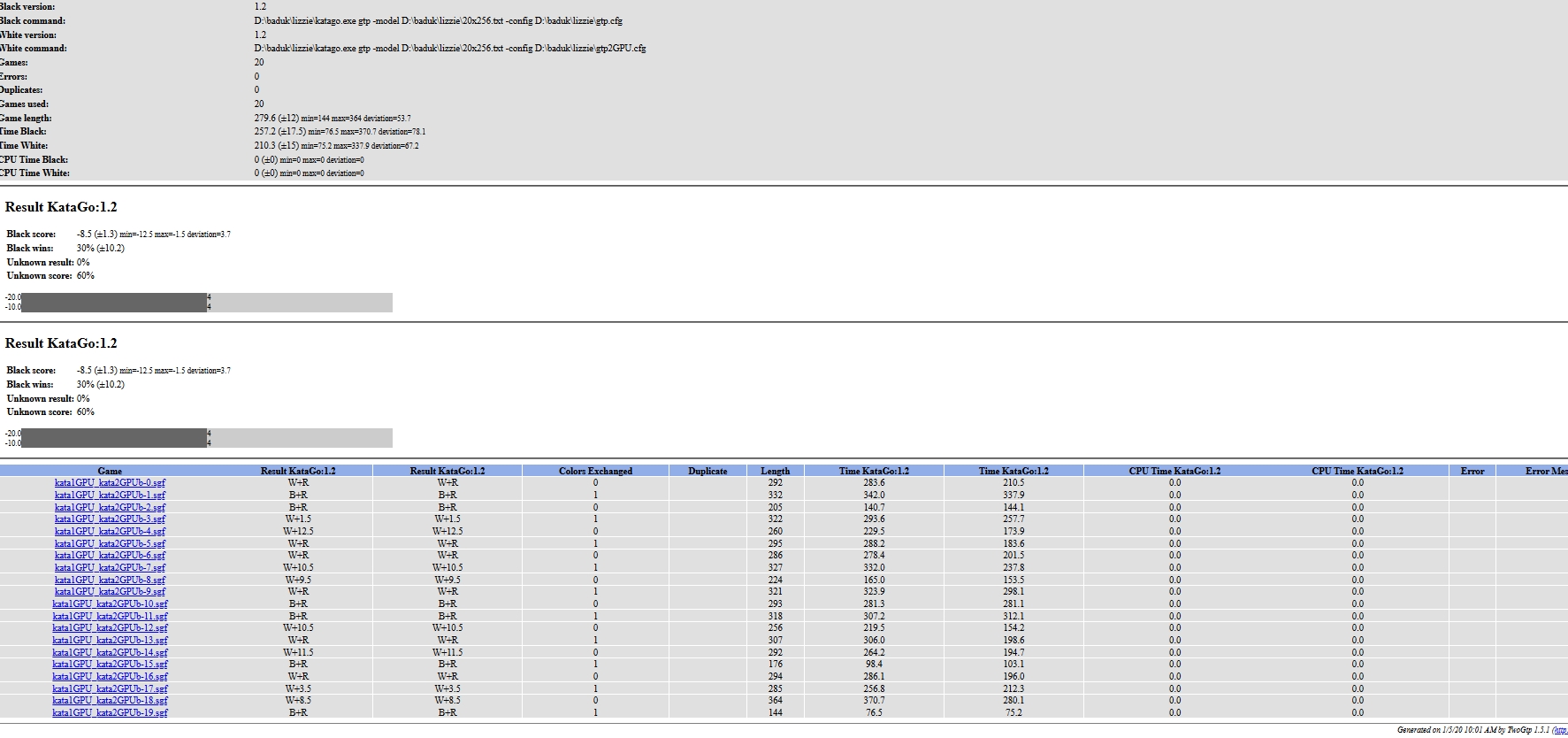Select the kata1GPU_kata2GPUb-7.sgf link
The height and width of the screenshot is (738, 1568).
110,568
